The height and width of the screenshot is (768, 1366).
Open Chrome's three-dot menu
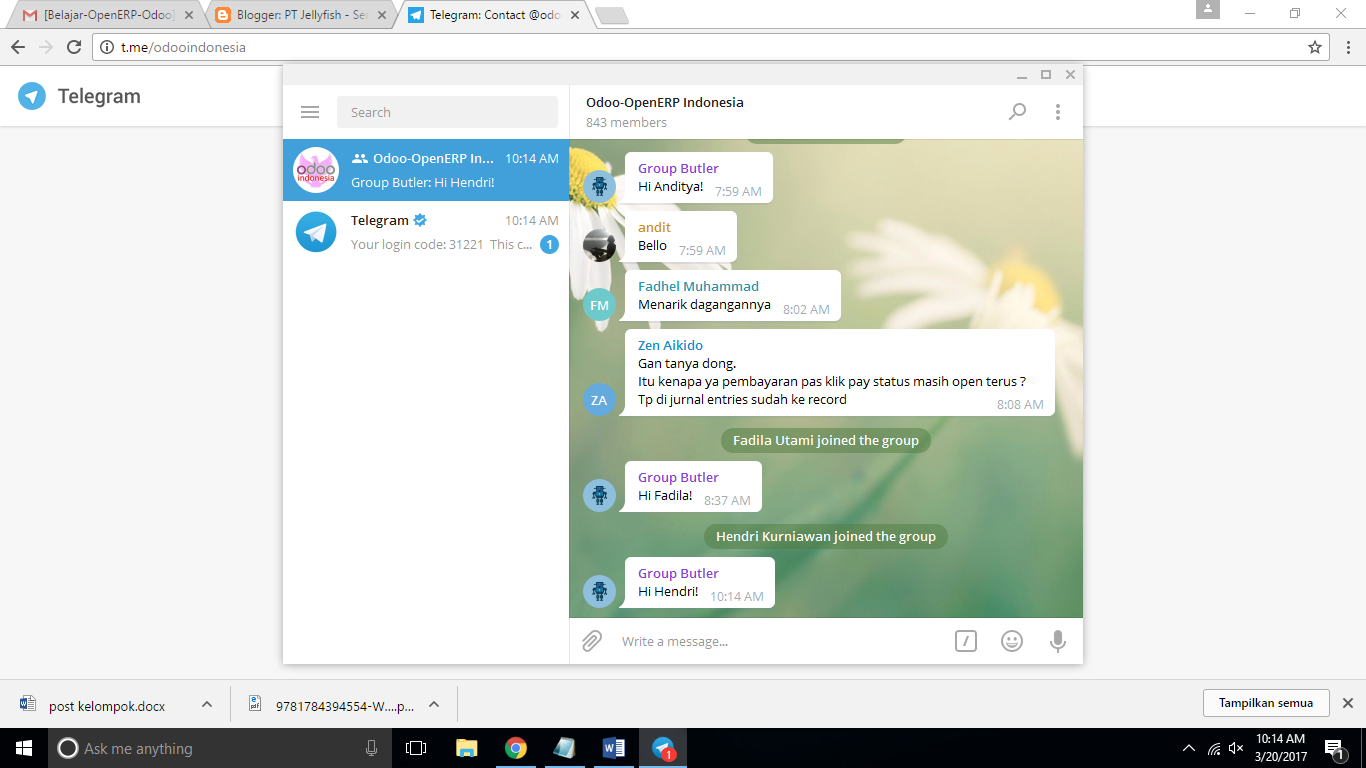click(1347, 47)
